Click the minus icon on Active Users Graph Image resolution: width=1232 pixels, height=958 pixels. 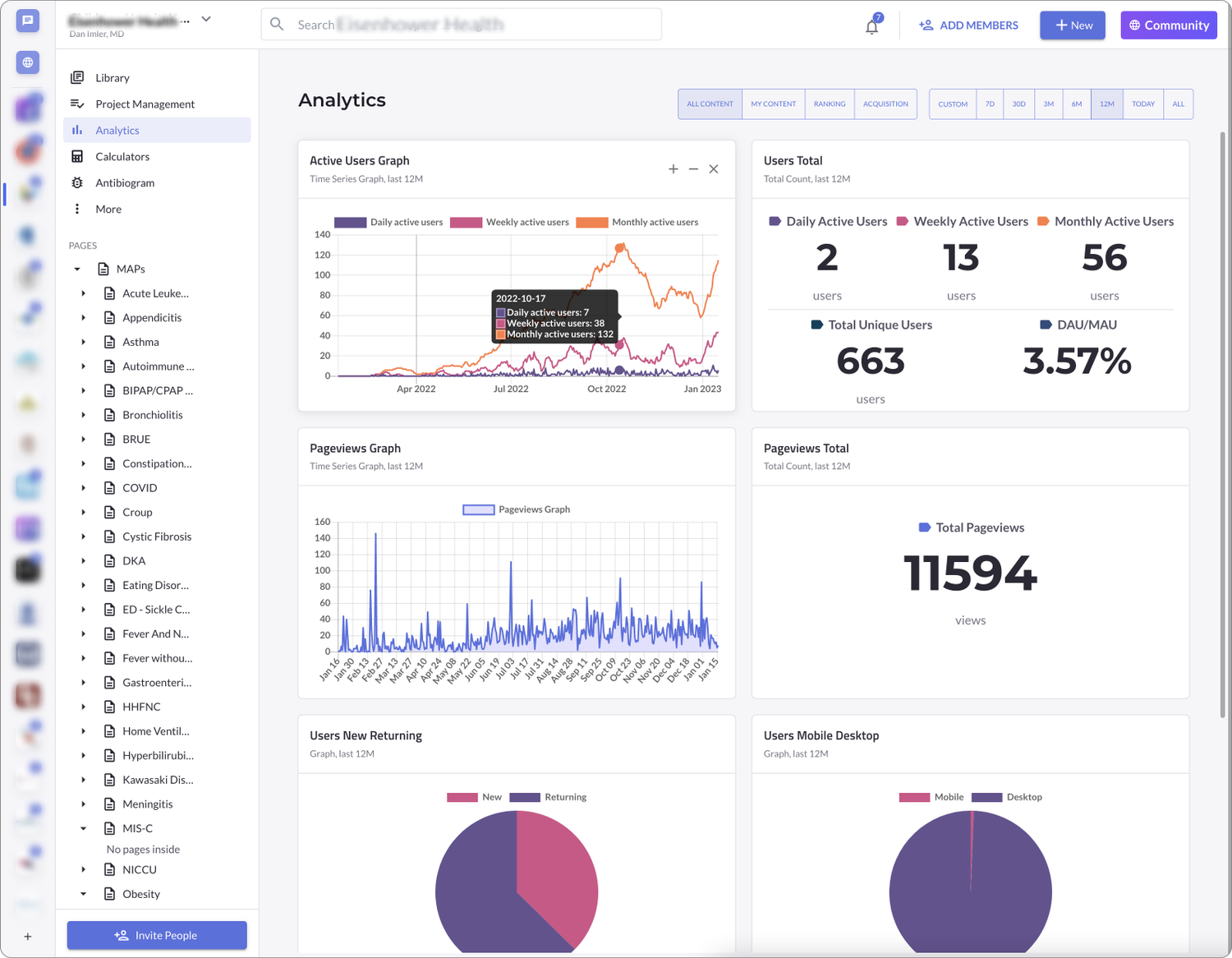[x=693, y=168]
